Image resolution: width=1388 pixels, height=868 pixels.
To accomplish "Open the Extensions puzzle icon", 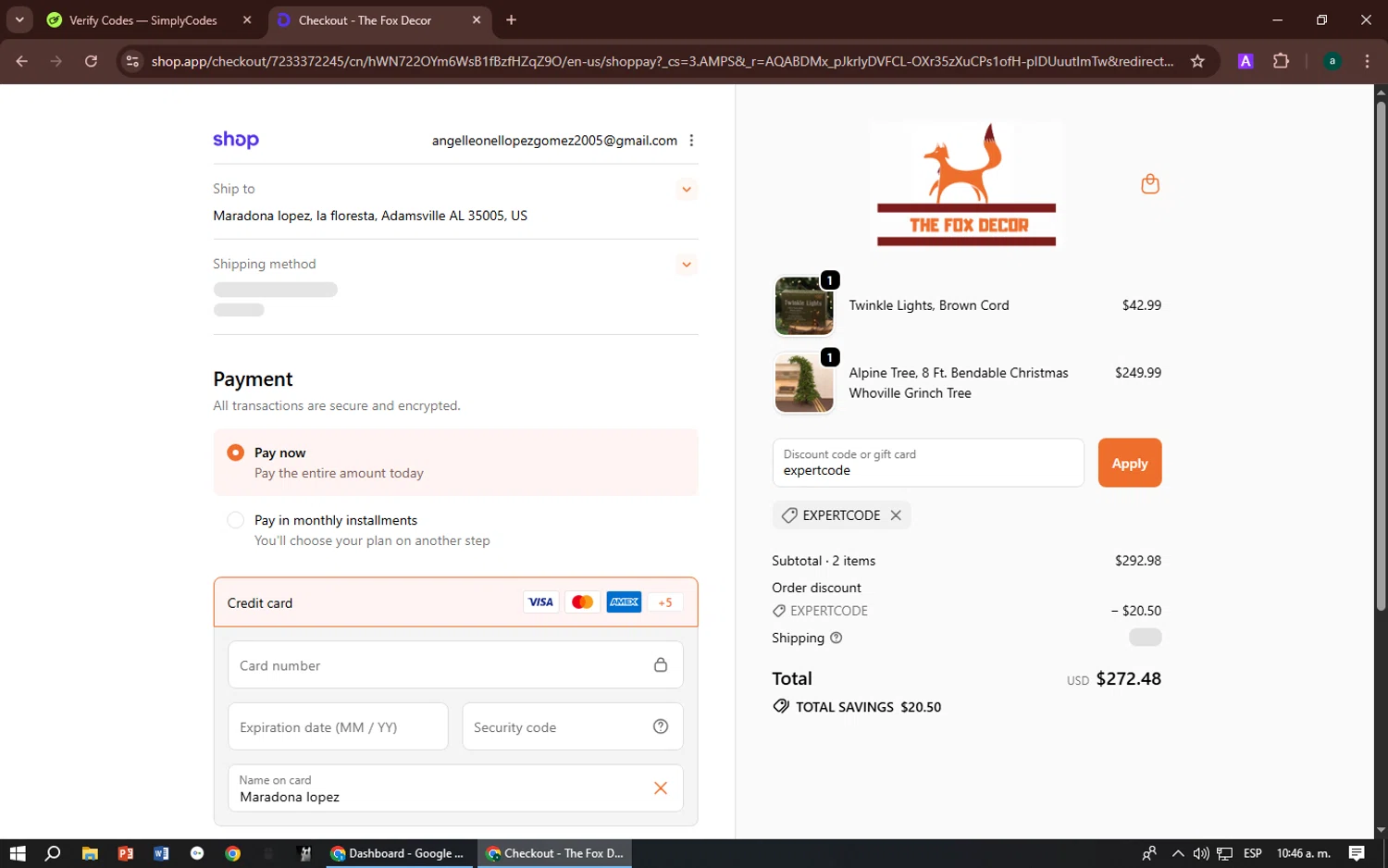I will coord(1281,61).
